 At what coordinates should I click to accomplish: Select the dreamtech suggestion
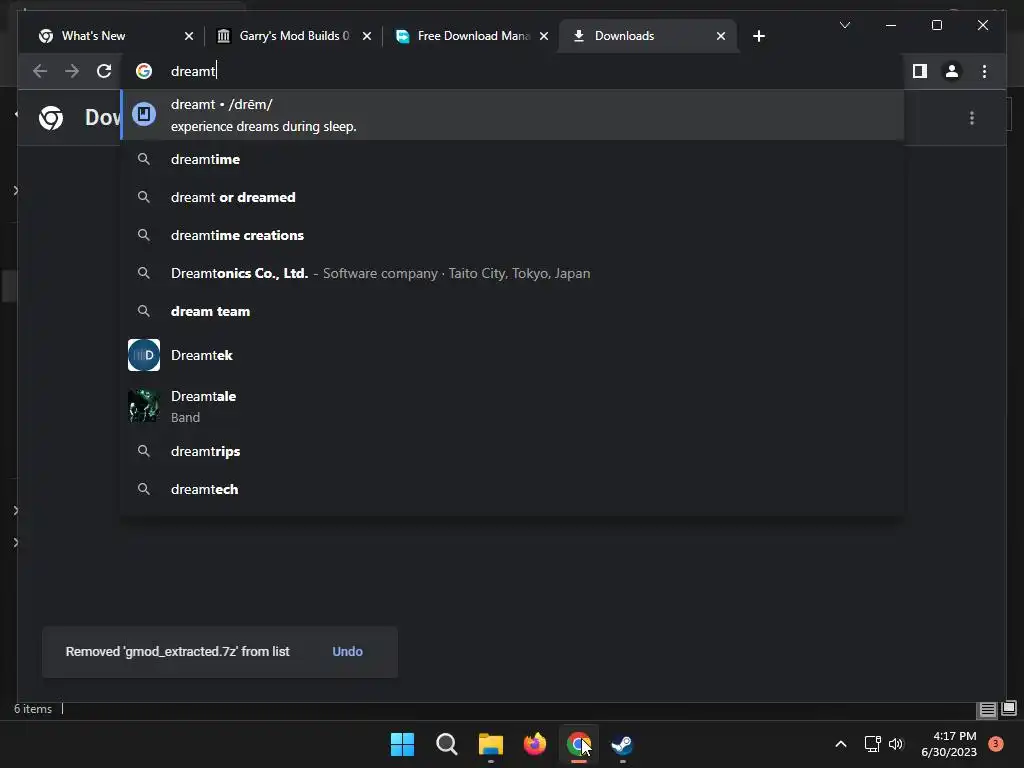pyautogui.click(x=513, y=489)
